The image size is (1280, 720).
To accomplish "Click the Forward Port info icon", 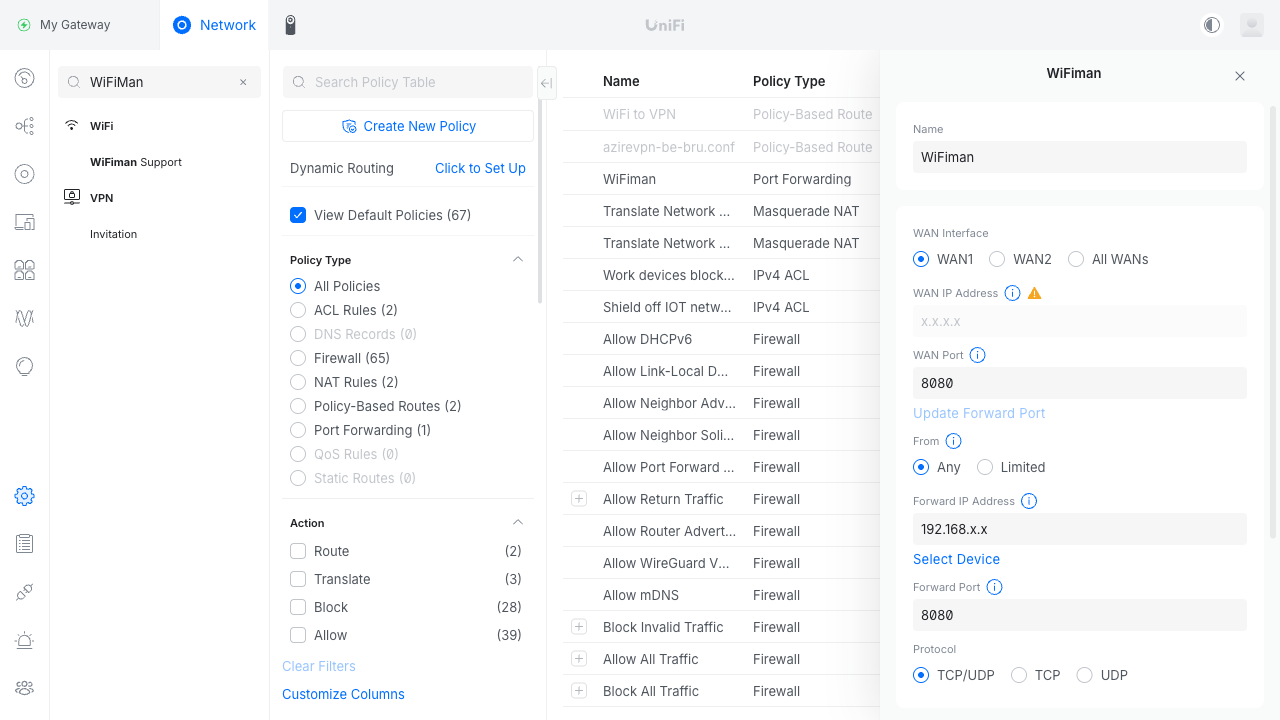I will [995, 587].
